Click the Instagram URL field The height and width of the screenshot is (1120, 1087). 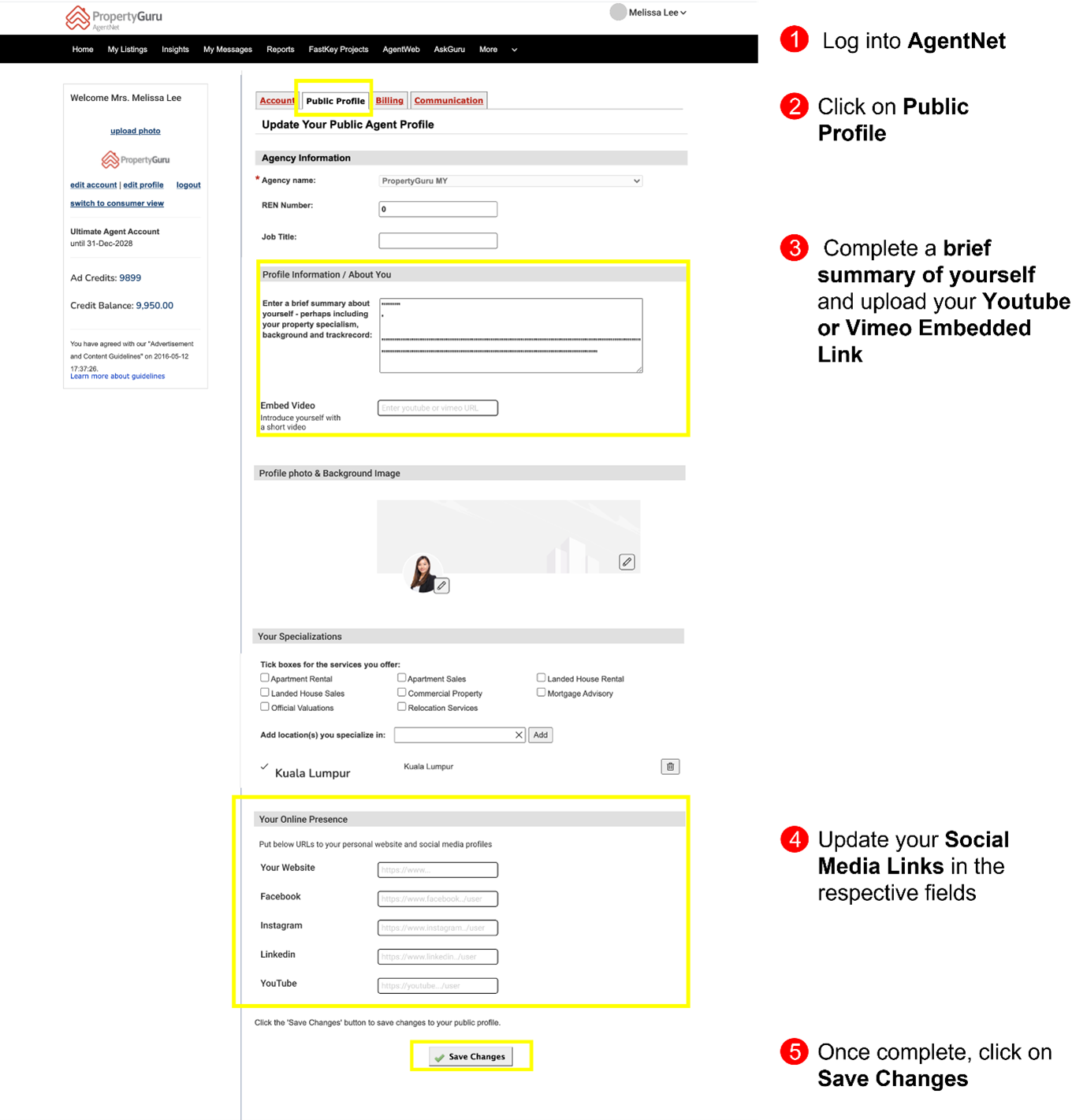click(438, 928)
